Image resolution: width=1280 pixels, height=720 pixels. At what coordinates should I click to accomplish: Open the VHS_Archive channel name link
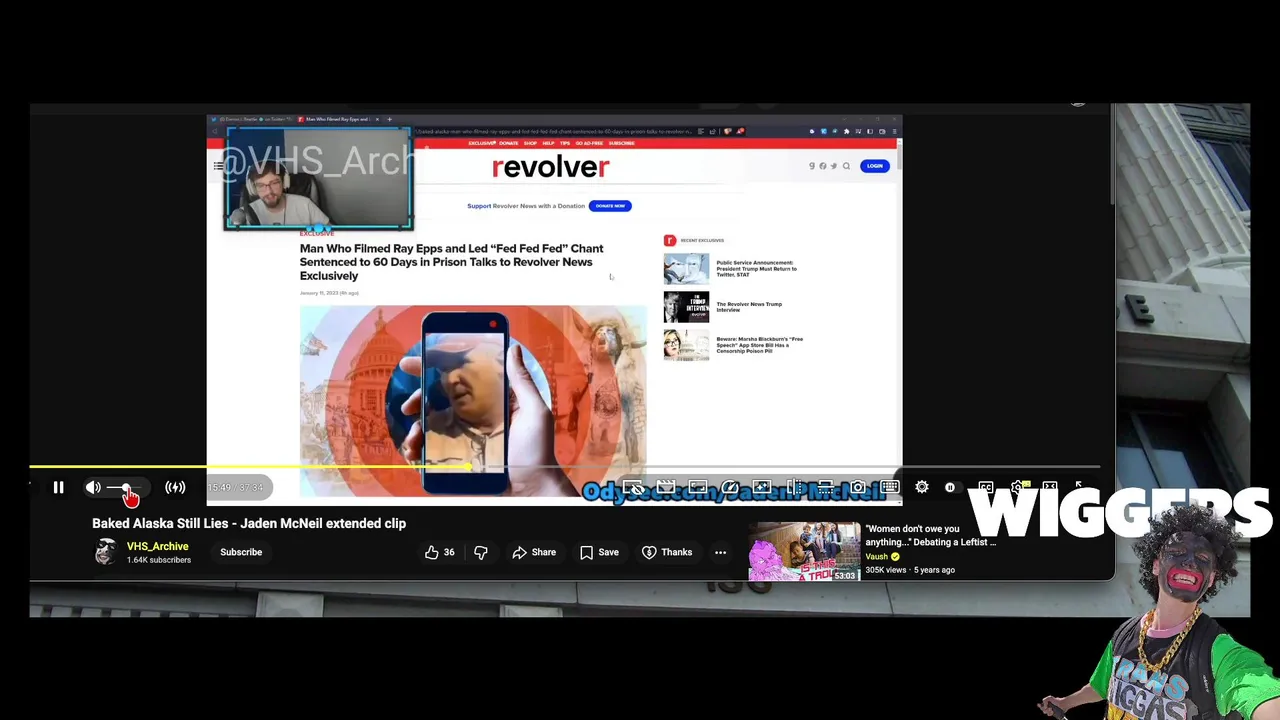[157, 546]
